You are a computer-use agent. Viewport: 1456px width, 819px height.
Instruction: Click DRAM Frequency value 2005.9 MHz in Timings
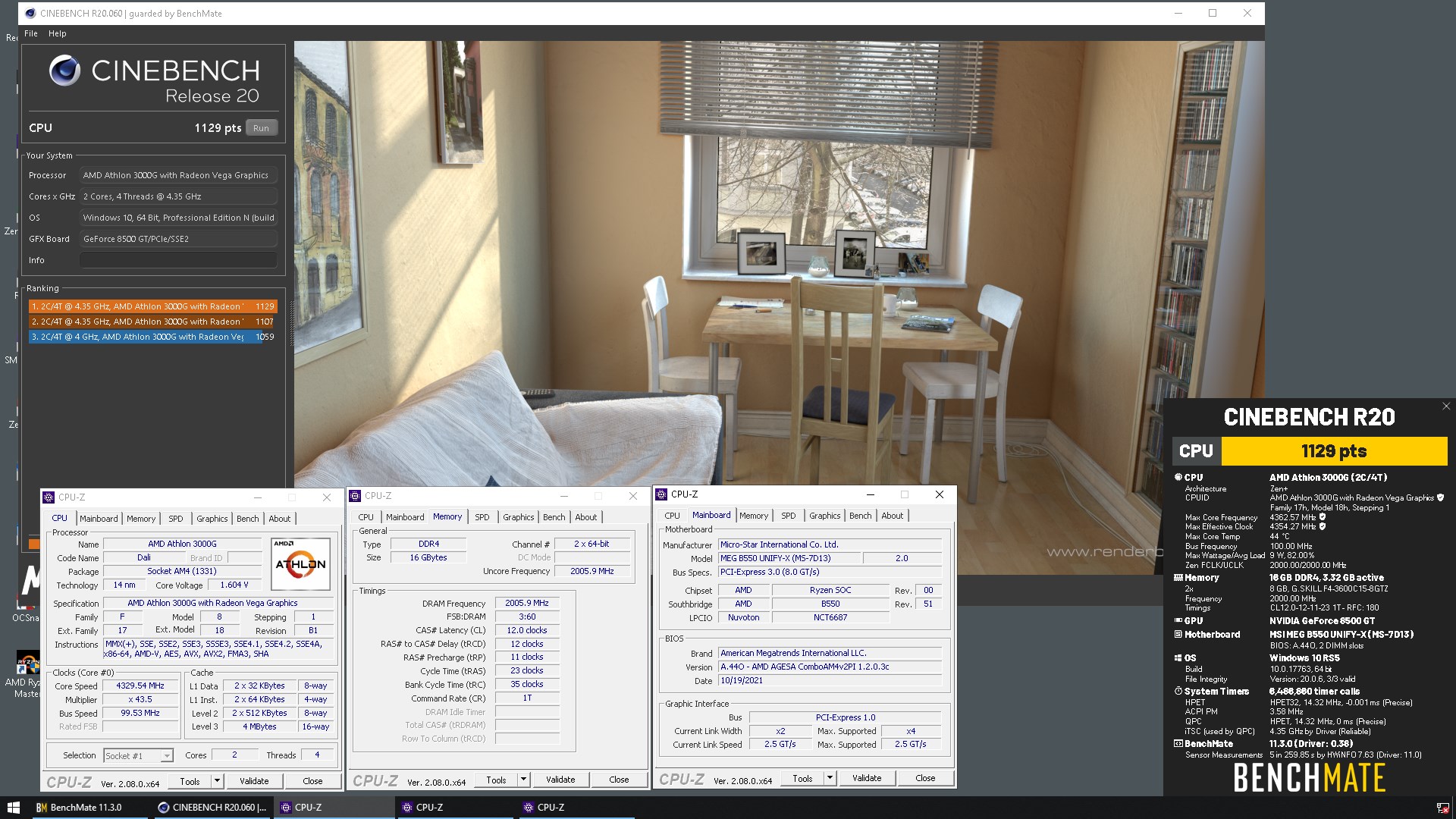point(527,603)
